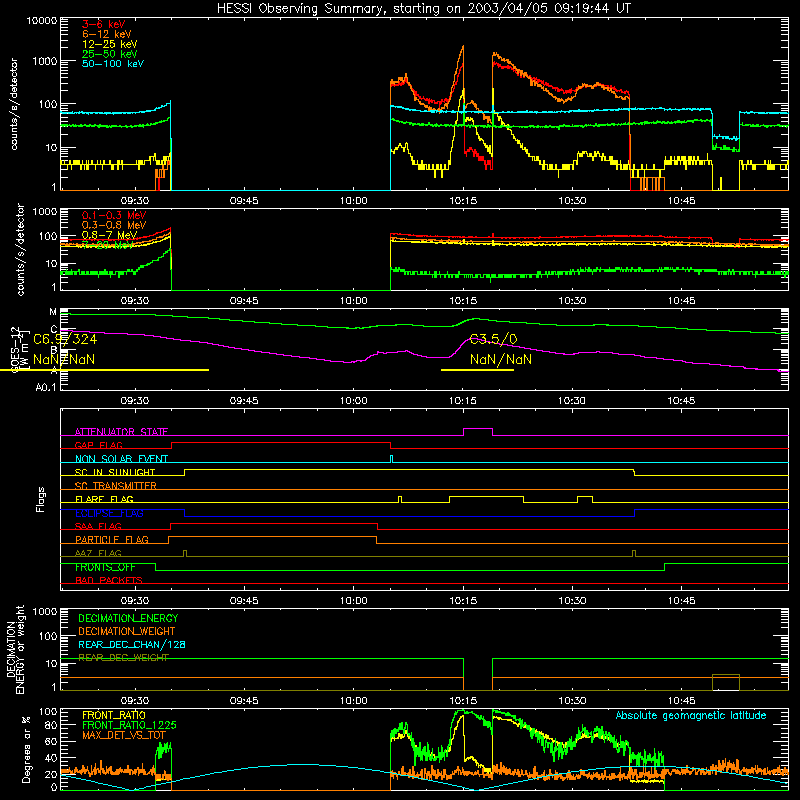
Task: Pick the cyan 50-100 keV legend label
Action: (113, 63)
